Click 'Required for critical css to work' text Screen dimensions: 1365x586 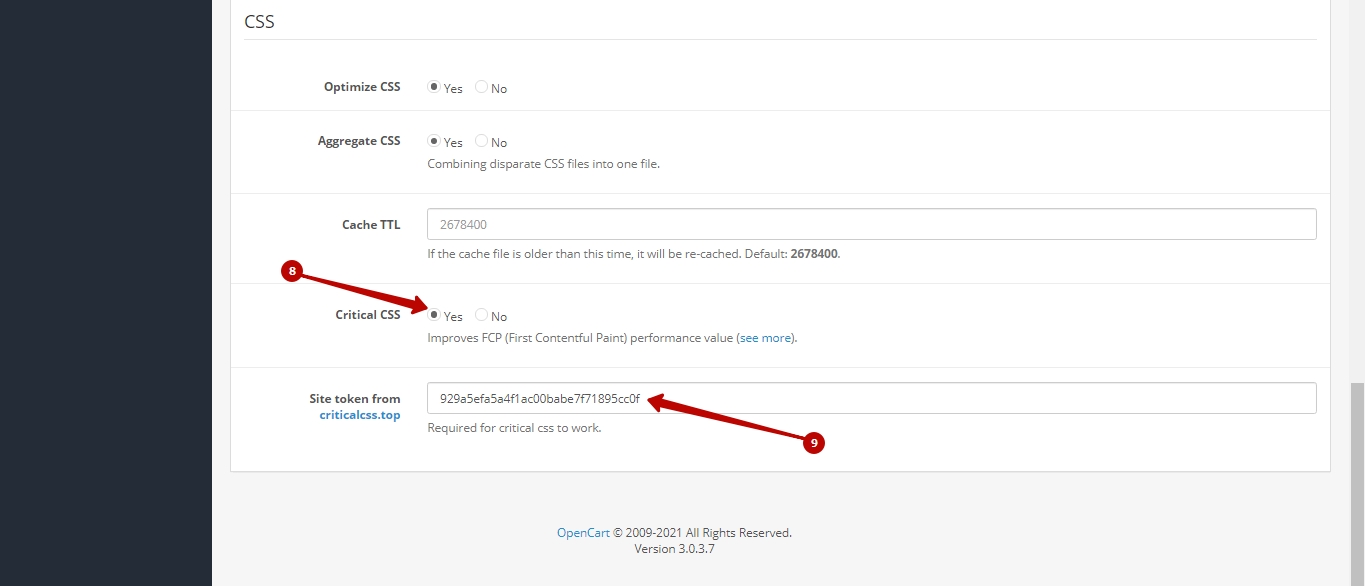tap(514, 428)
